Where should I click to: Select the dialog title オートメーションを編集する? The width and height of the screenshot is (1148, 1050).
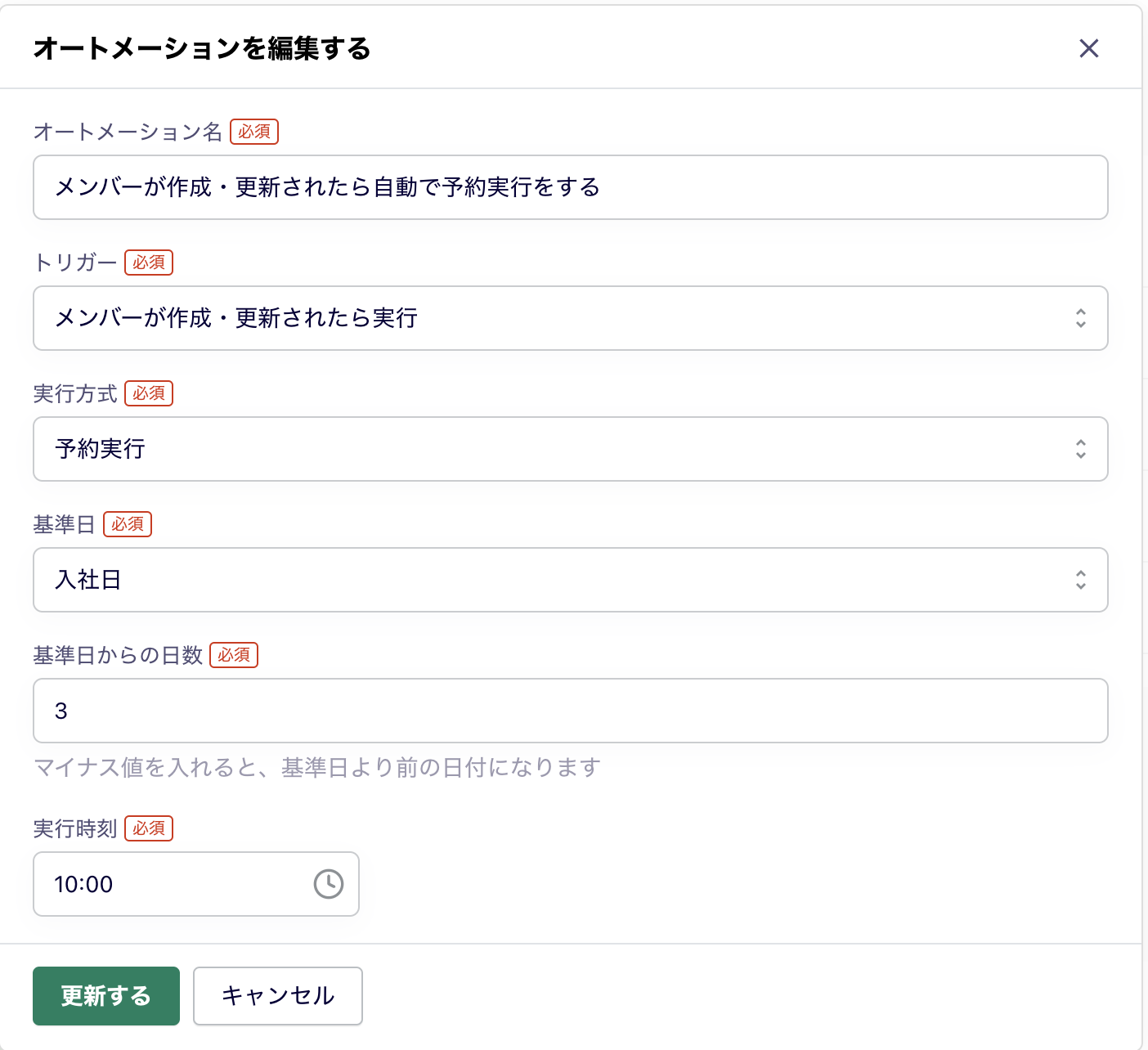pos(201,48)
